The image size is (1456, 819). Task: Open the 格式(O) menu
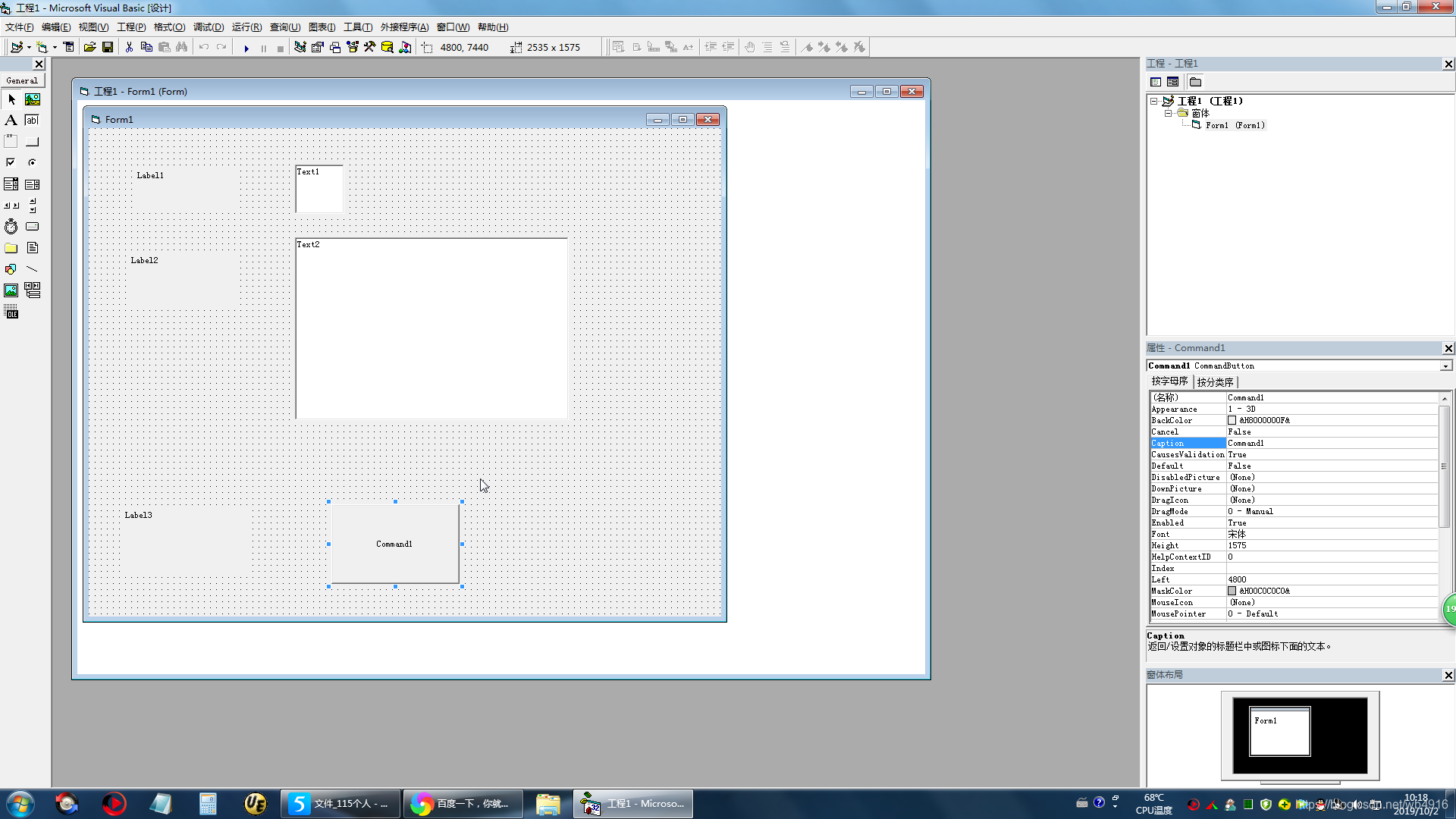(169, 27)
